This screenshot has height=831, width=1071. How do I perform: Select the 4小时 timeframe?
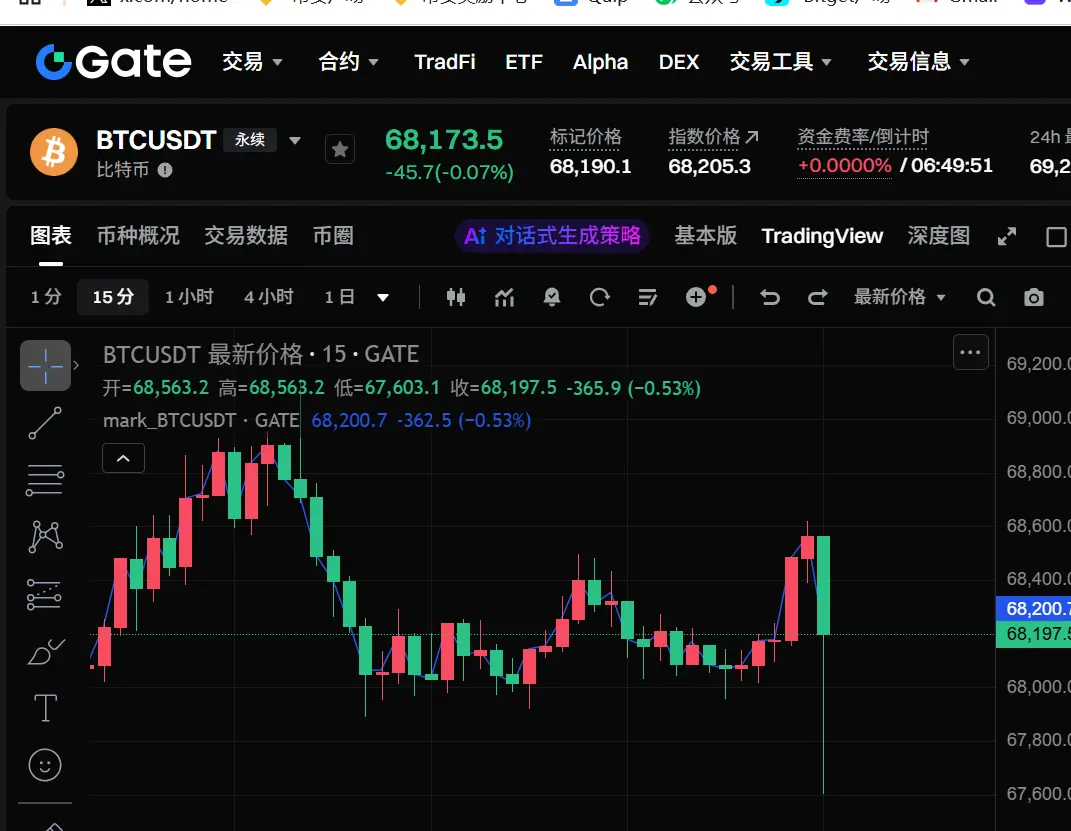tap(269, 297)
